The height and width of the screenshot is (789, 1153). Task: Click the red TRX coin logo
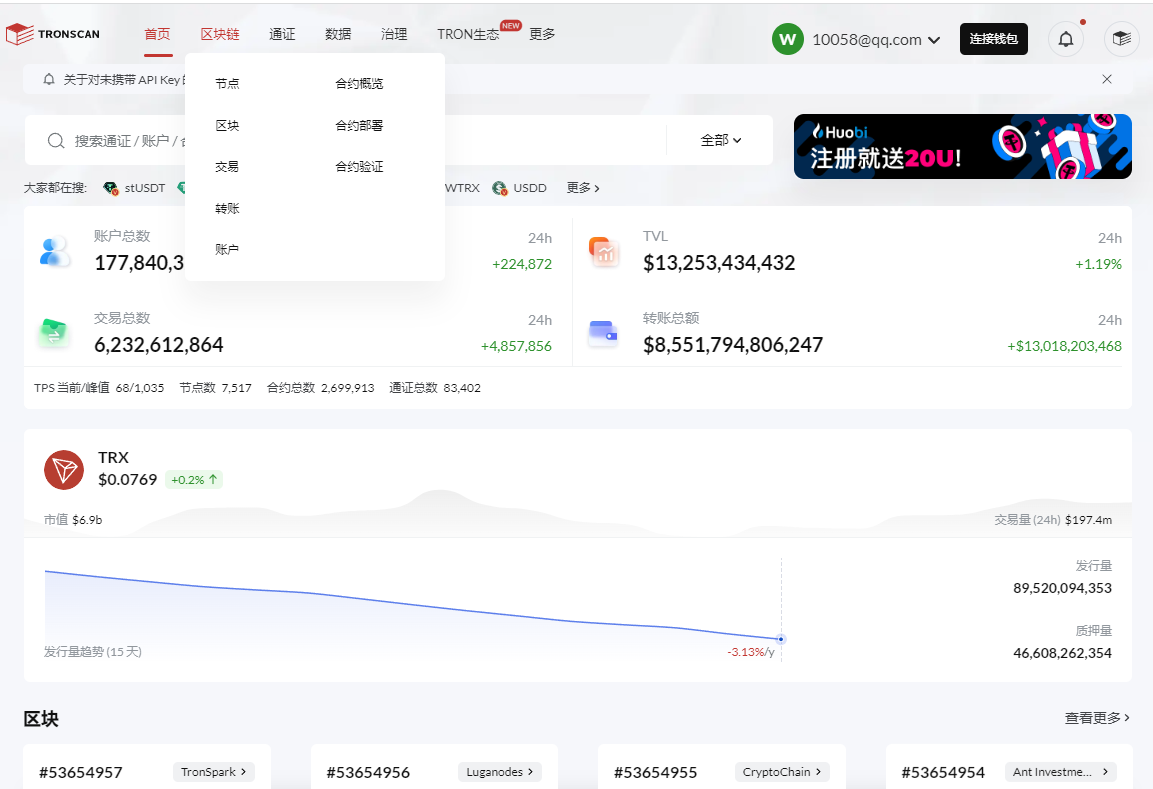[x=64, y=470]
